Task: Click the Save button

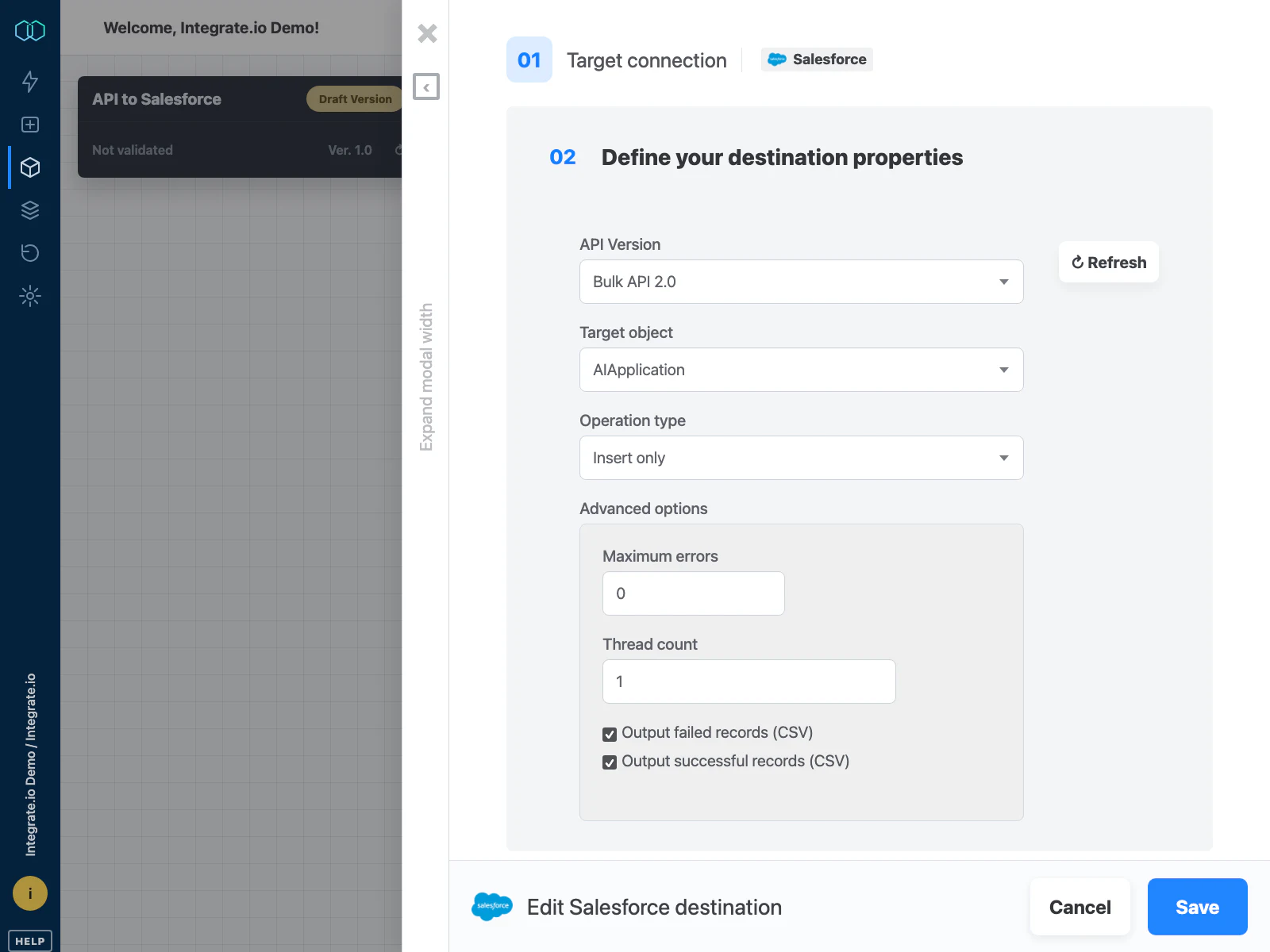Action: coord(1198,907)
